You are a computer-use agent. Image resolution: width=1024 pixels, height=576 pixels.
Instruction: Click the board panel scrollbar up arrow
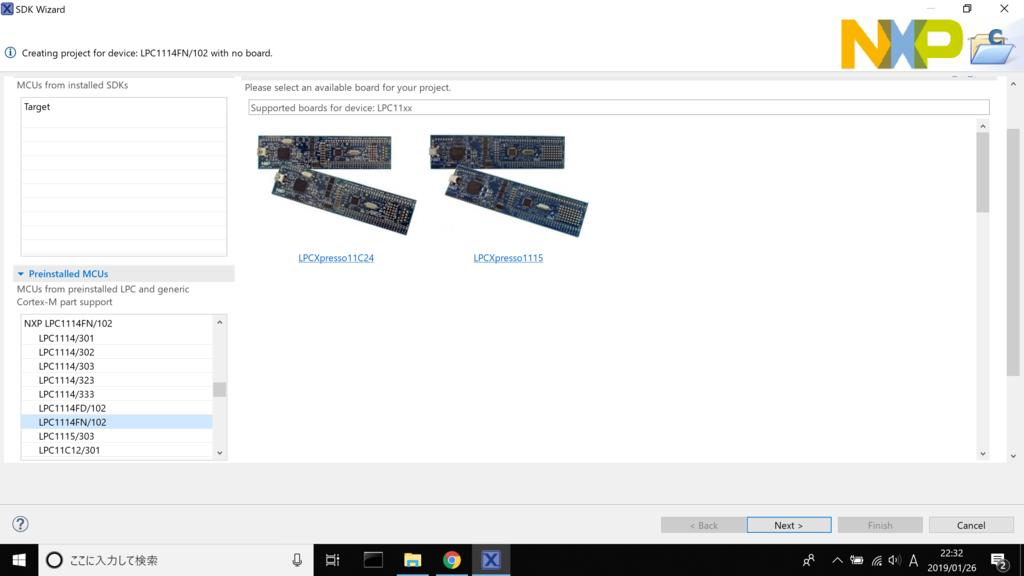983,126
